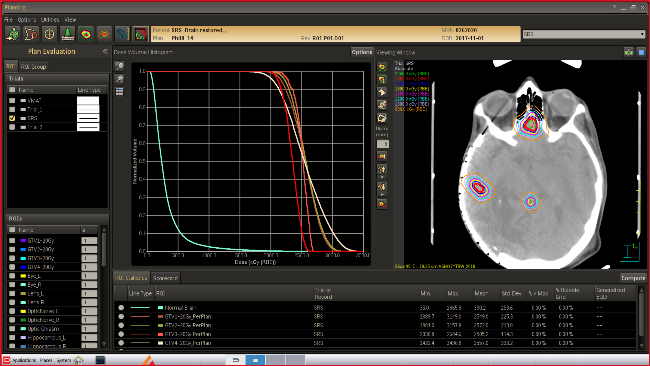Viewport: 650px width, 366px height.
Task: Click the top isodose display icon beside viewer
Action: click(382, 66)
